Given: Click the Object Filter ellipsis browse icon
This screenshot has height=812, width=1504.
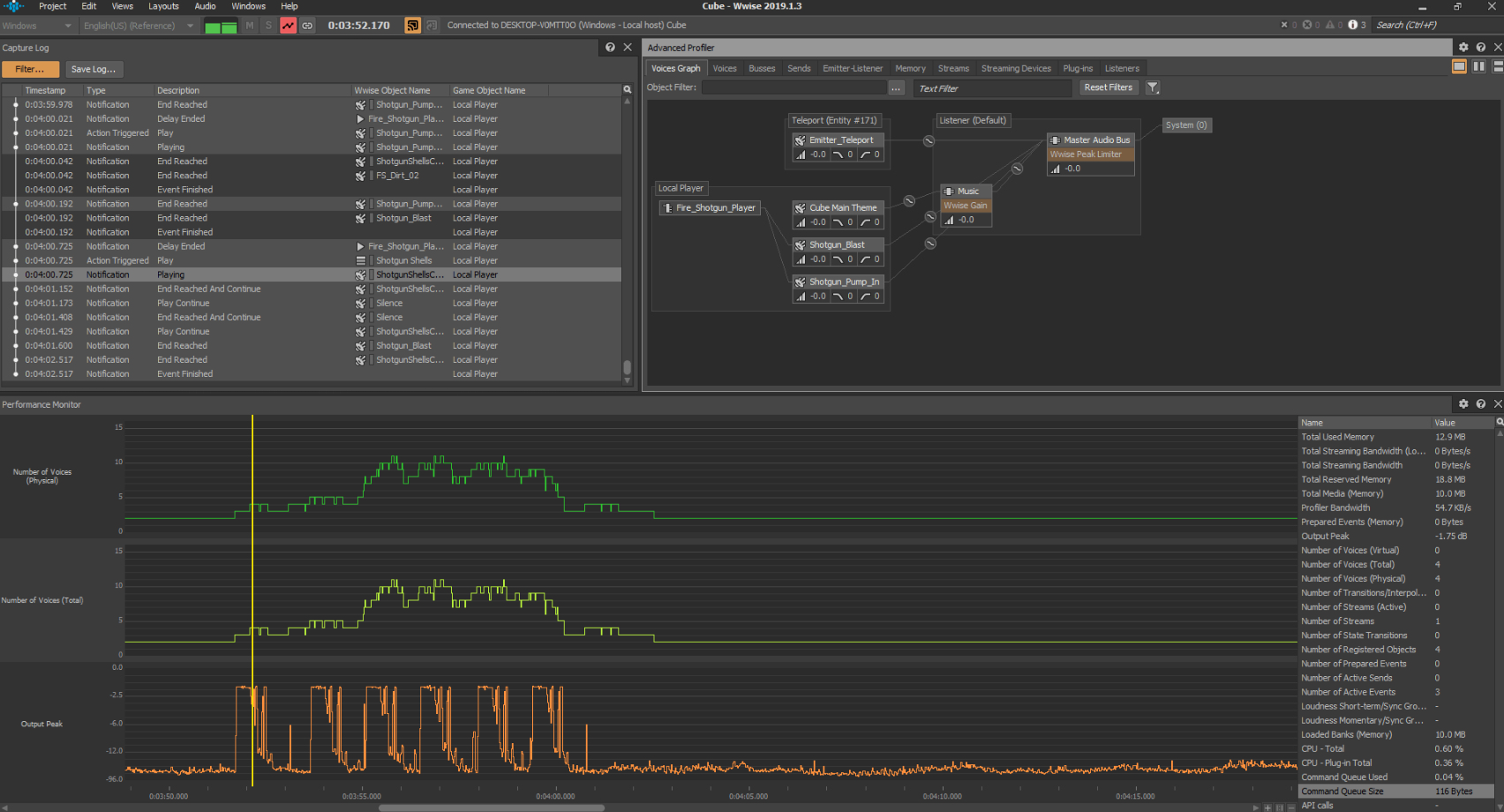Looking at the screenshot, I should click(896, 87).
